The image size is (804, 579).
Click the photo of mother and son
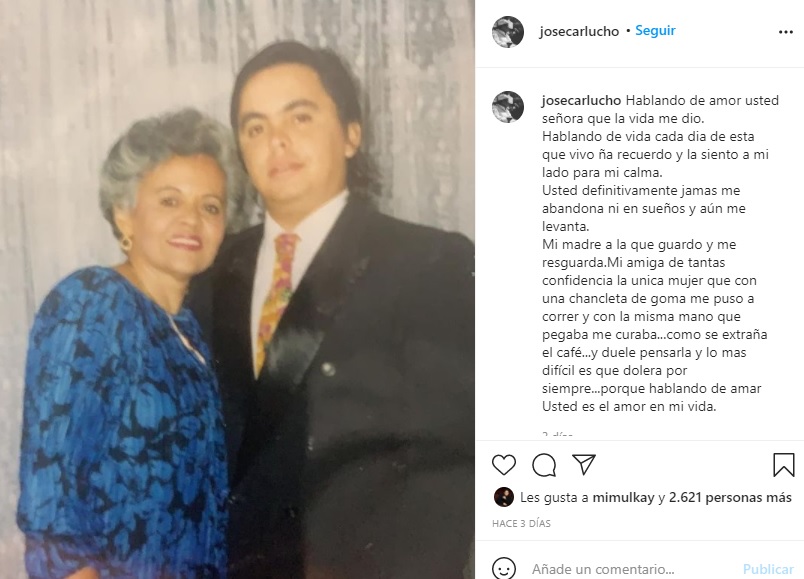coord(237,290)
